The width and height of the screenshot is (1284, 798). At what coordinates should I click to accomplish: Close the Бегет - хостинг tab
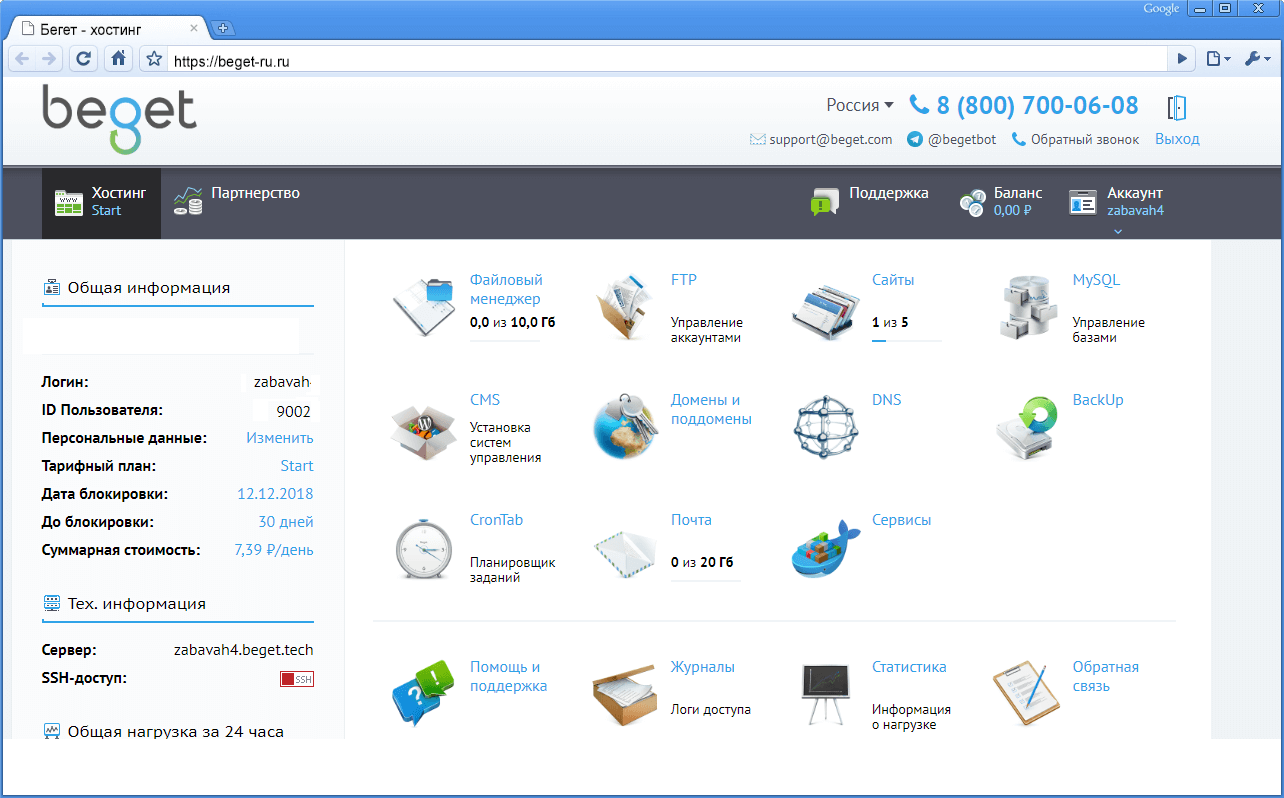coord(194,29)
